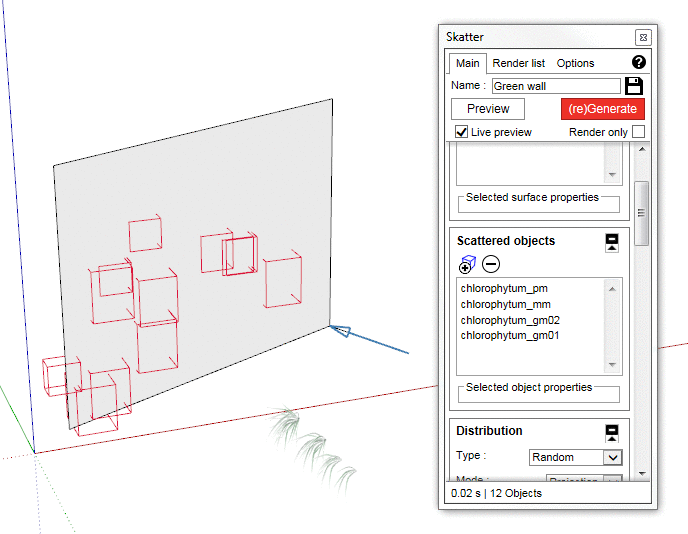Click the red (re)Generate button
The image size is (688, 534).
click(603, 109)
